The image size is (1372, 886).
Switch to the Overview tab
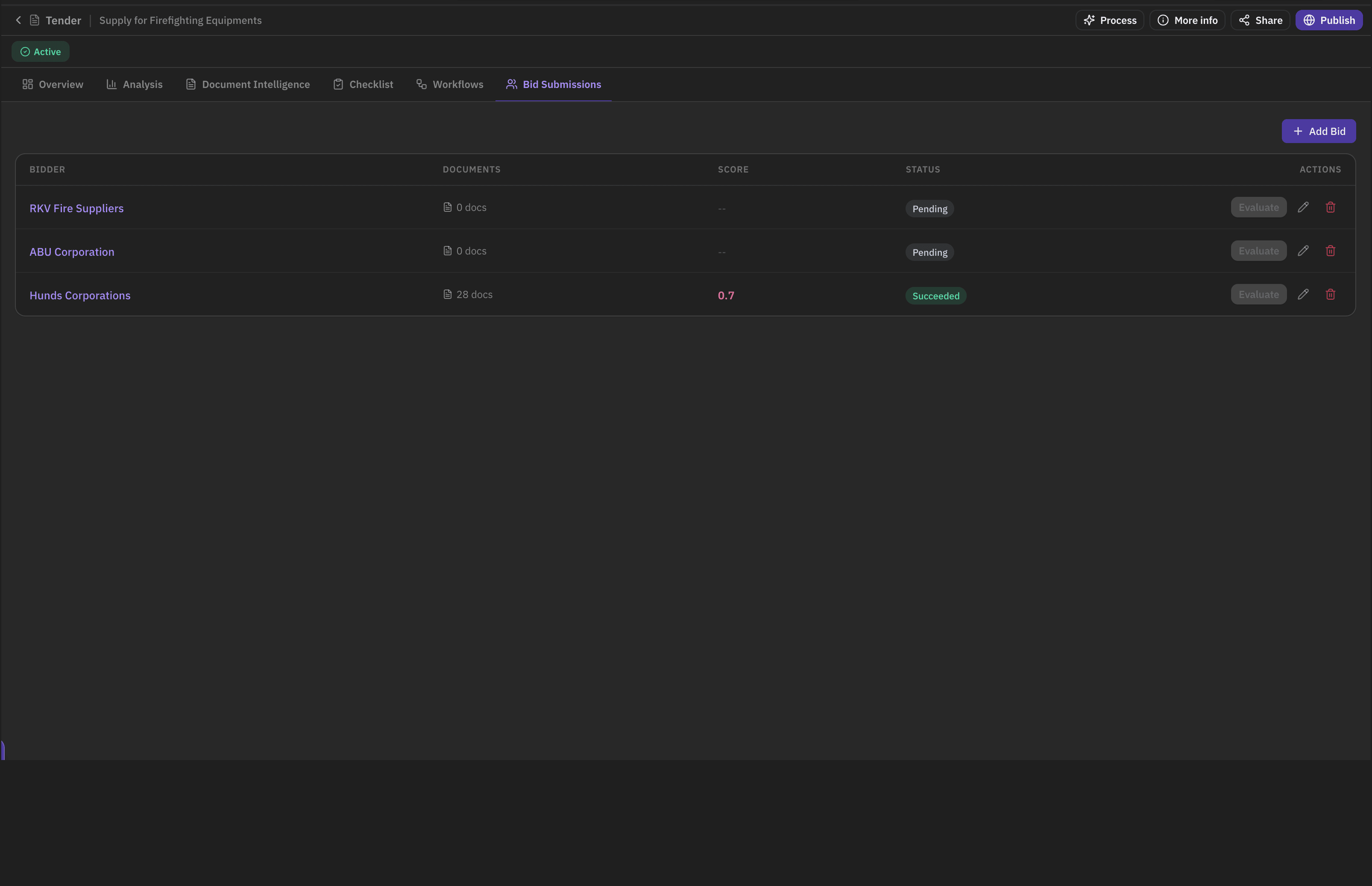pos(53,85)
